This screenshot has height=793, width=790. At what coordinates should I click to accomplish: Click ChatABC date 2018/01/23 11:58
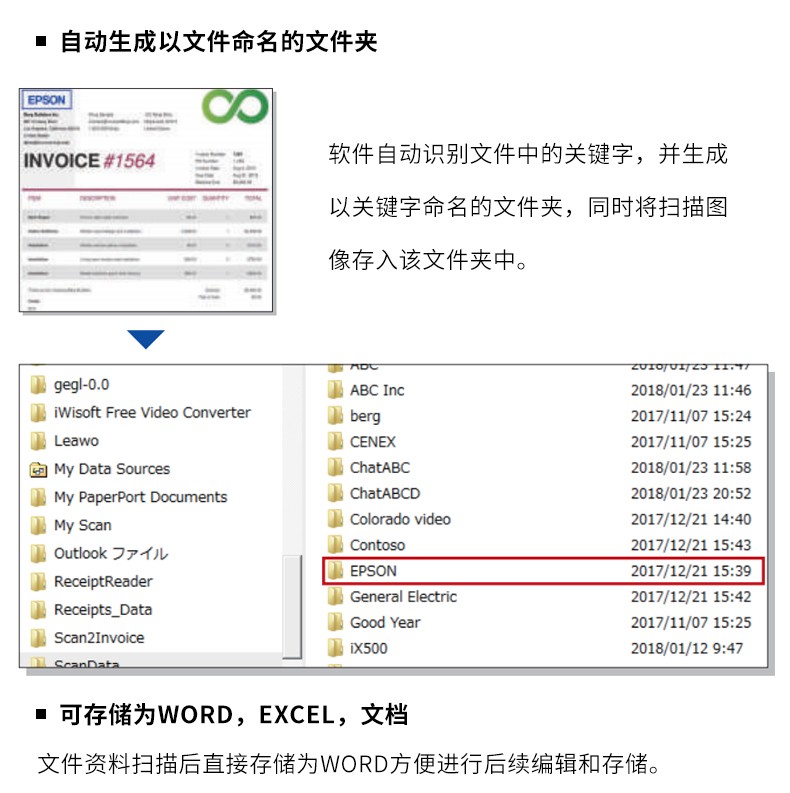(x=691, y=468)
